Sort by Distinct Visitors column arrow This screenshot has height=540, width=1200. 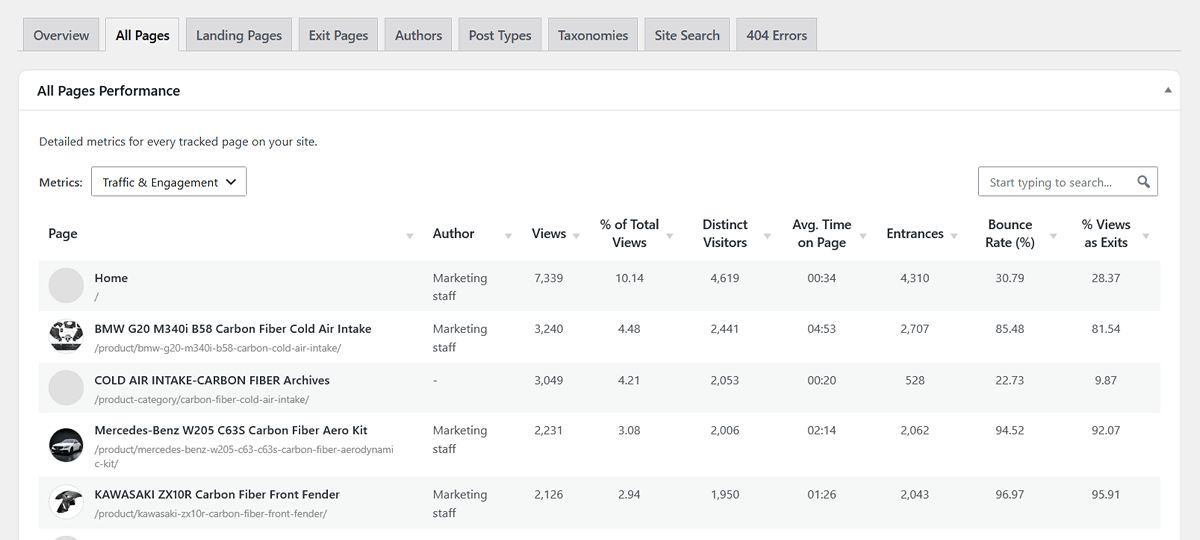click(767, 237)
